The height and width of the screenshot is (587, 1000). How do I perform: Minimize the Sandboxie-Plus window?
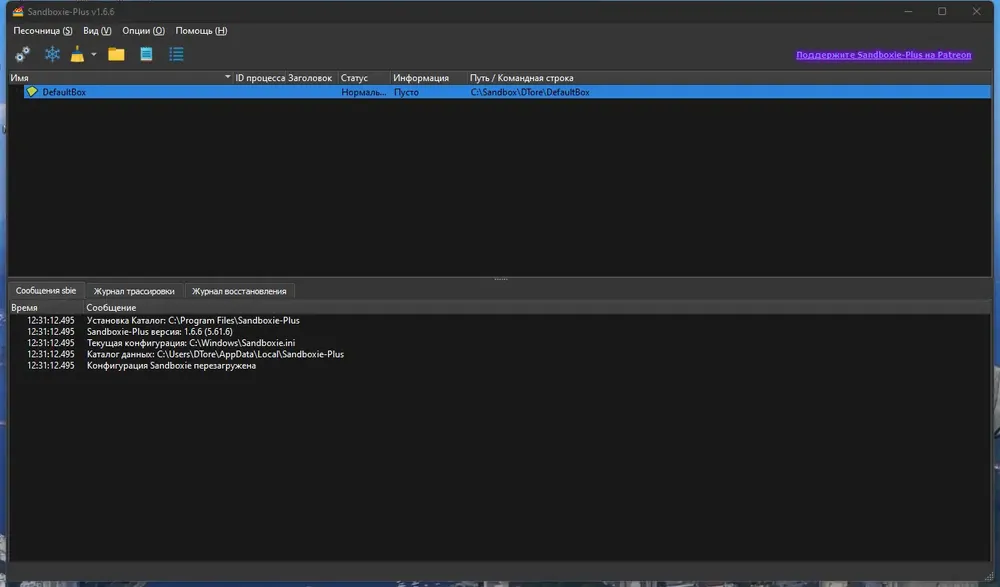click(908, 11)
